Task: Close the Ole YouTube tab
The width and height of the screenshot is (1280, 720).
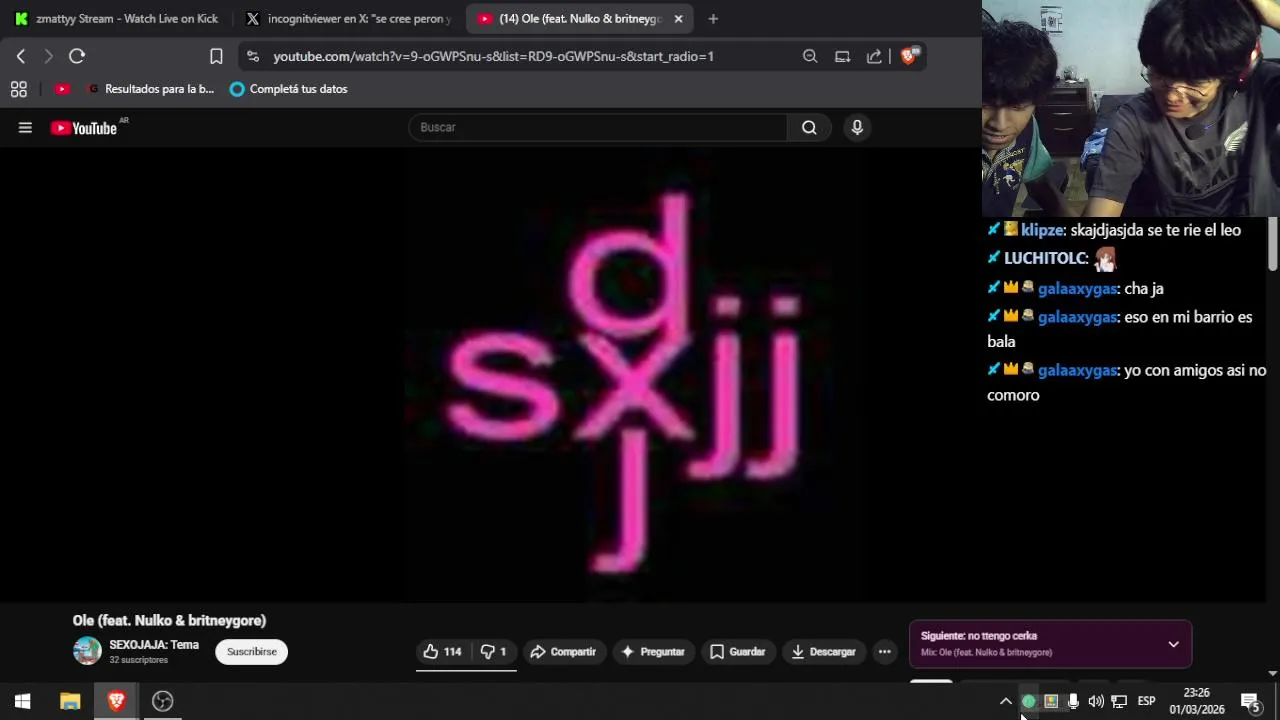Action: pos(678,18)
